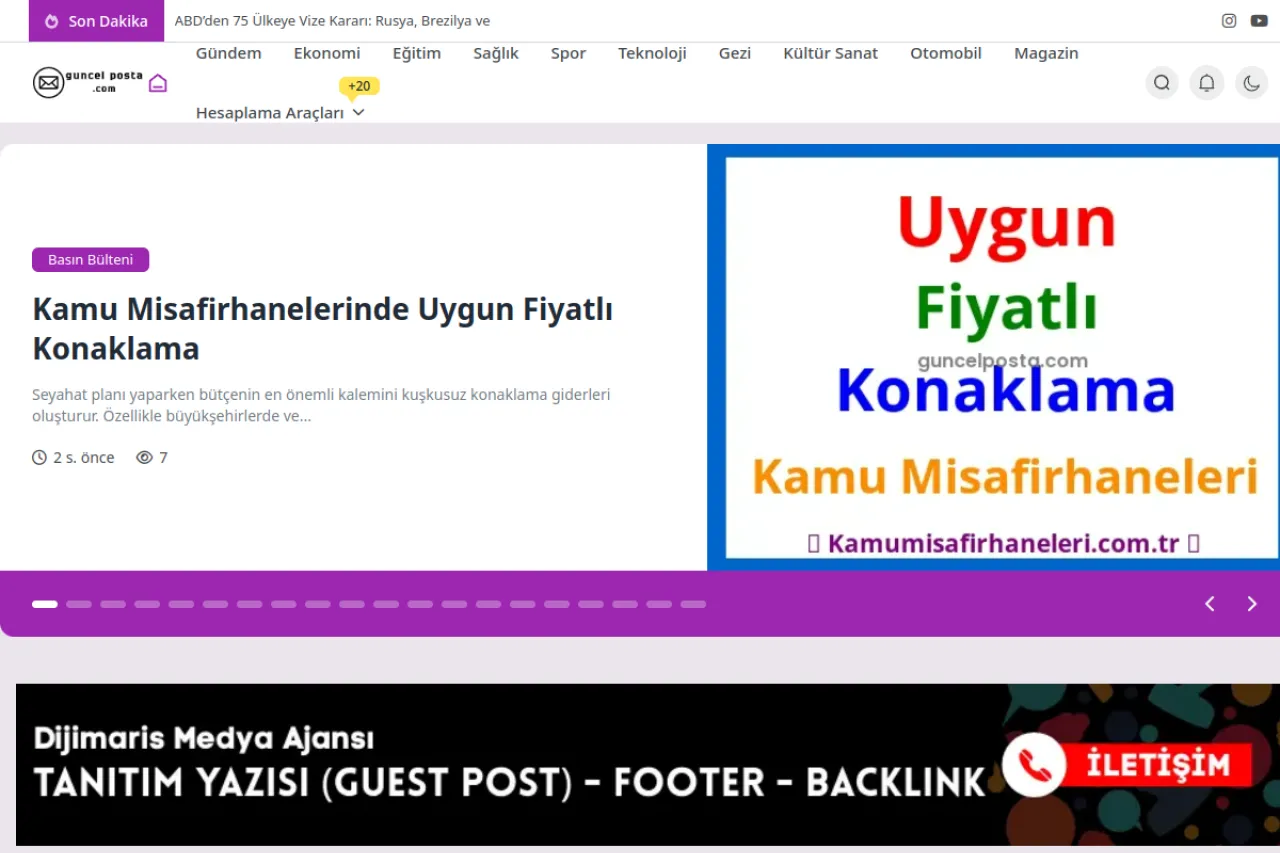Open the Kültür Sanat section
This screenshot has height=853, width=1280.
830,53
